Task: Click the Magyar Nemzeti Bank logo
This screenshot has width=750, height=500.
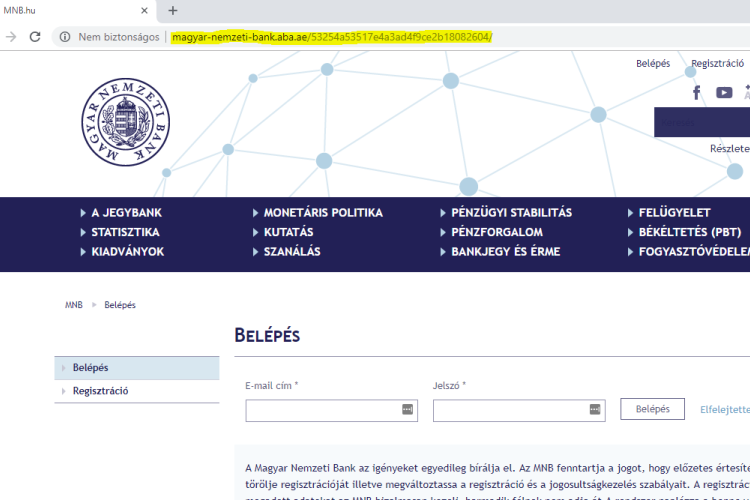Action: point(120,121)
